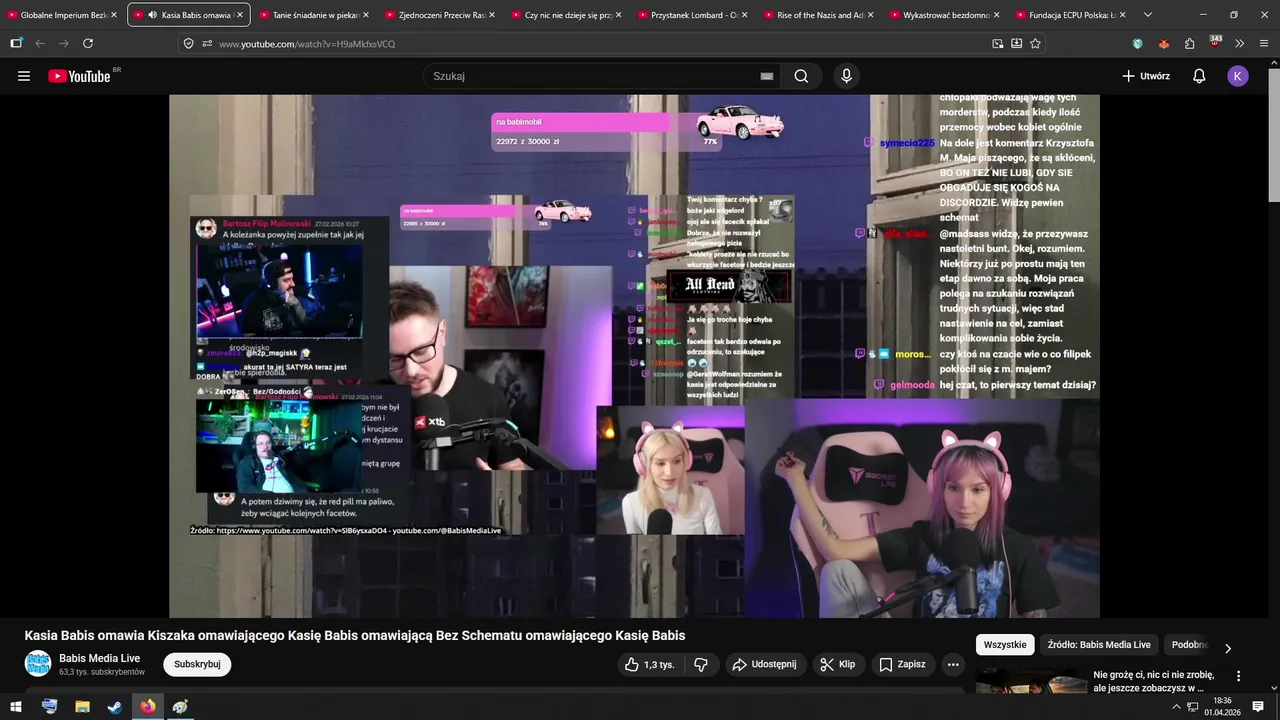Image resolution: width=1280 pixels, height=720 pixels.
Task: Open the extension with 343 badge
Action: click(1215, 42)
